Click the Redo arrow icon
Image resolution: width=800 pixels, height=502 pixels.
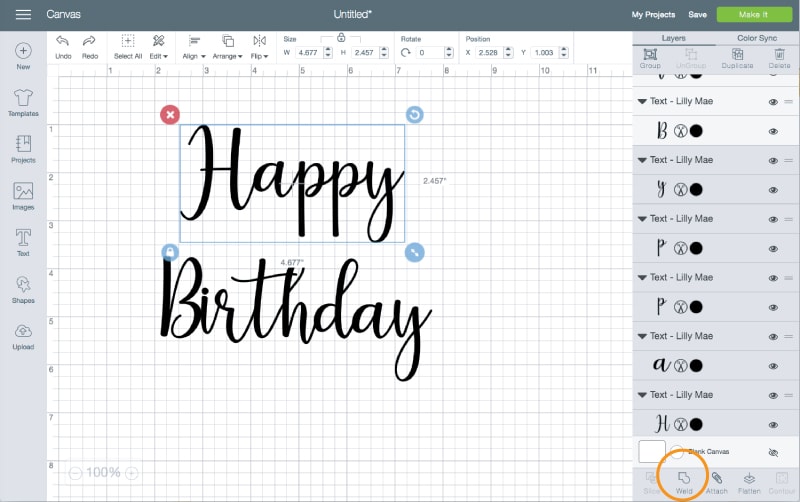coord(90,42)
